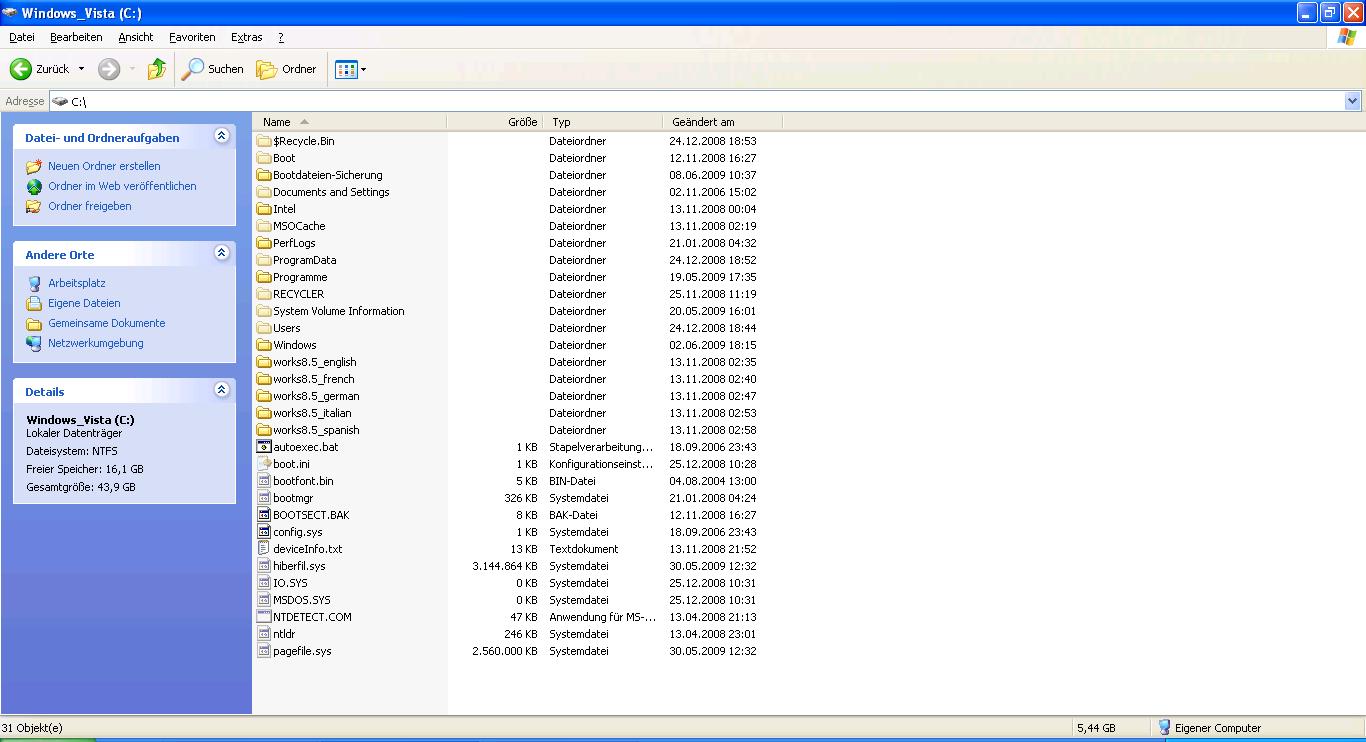Go up one folder level icon
Image resolution: width=1366 pixels, height=742 pixels.
pos(157,69)
